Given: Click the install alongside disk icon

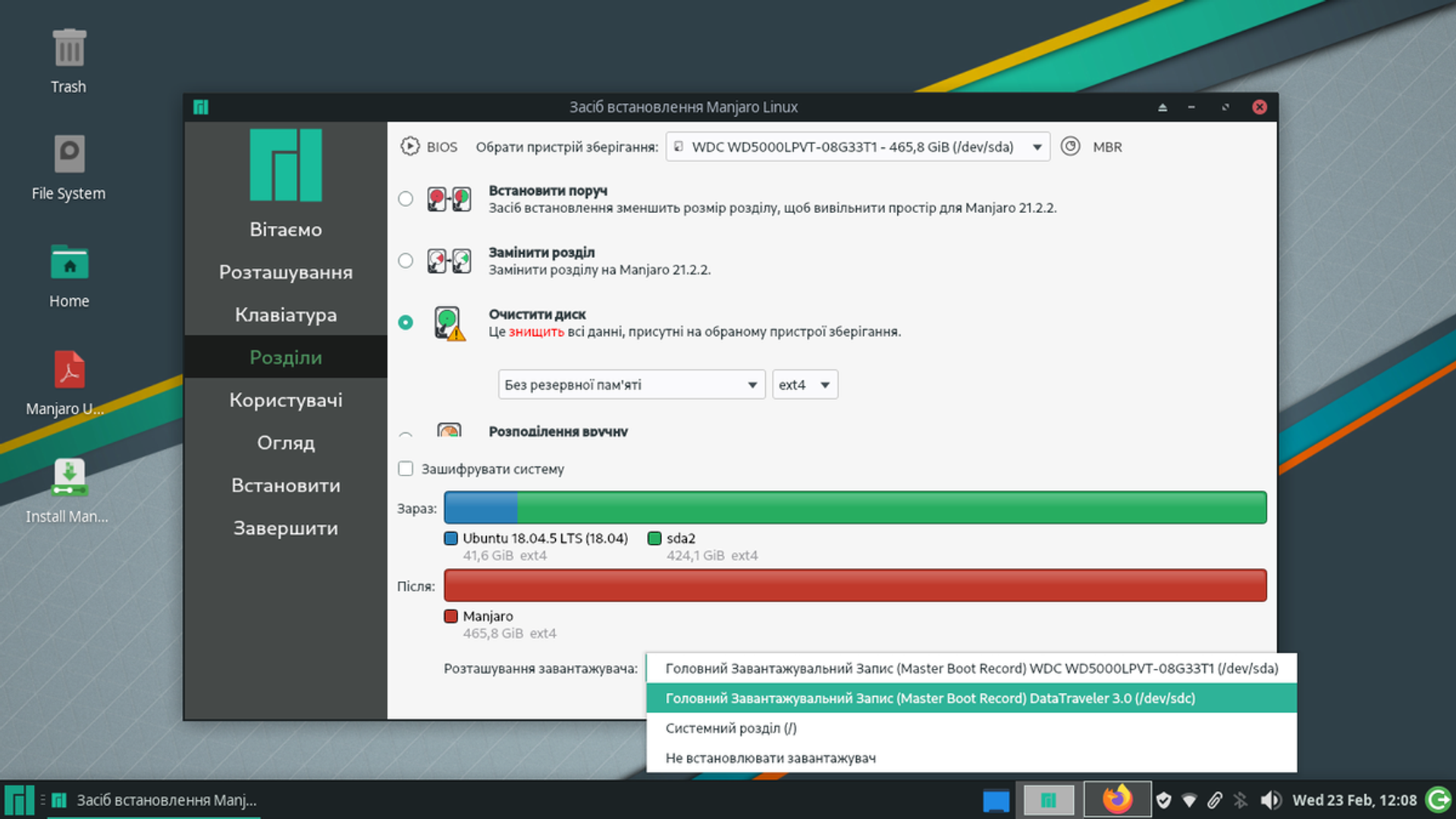Looking at the screenshot, I should [449, 199].
